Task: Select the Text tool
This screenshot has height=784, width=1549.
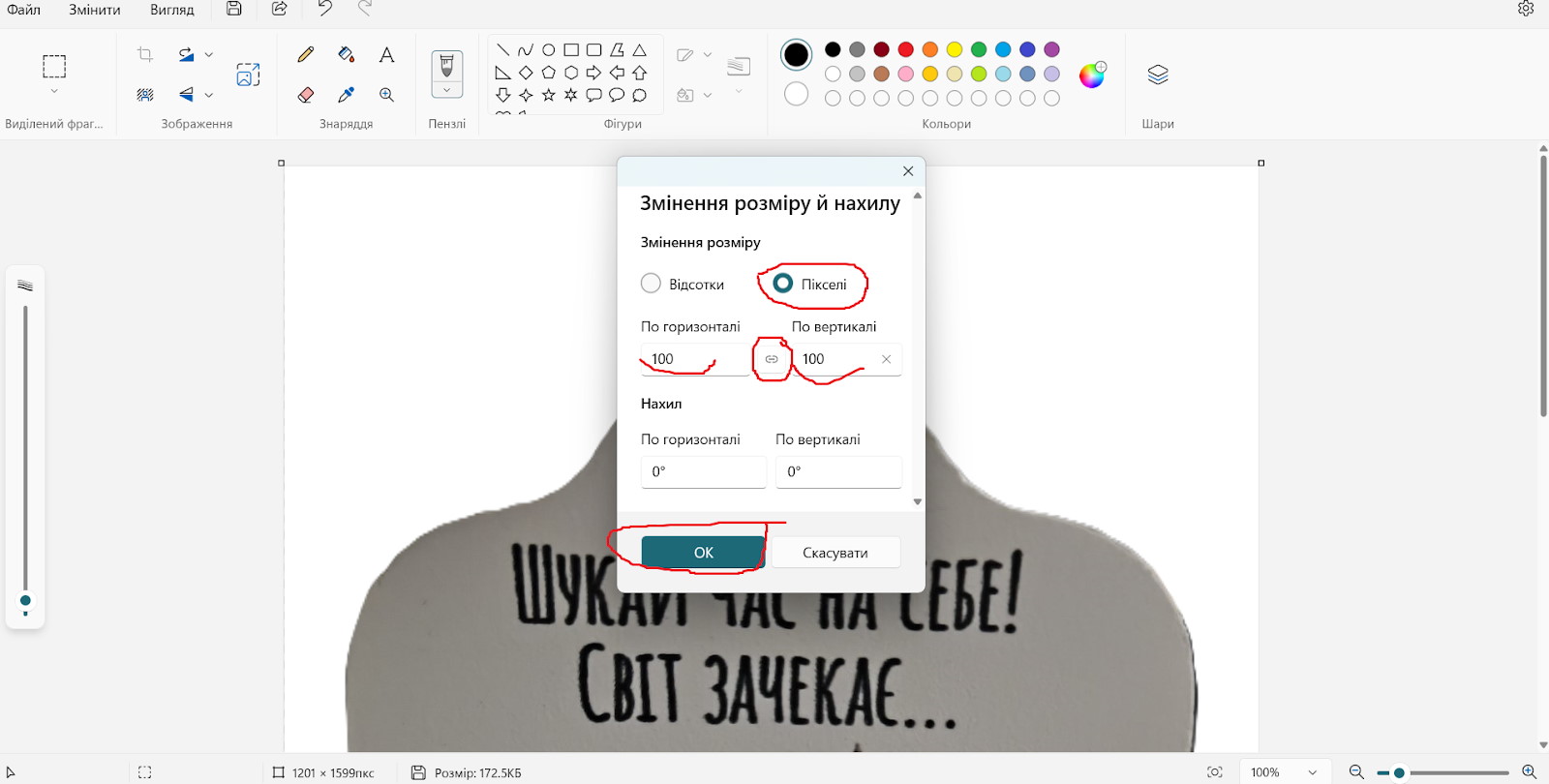Action: coord(386,54)
